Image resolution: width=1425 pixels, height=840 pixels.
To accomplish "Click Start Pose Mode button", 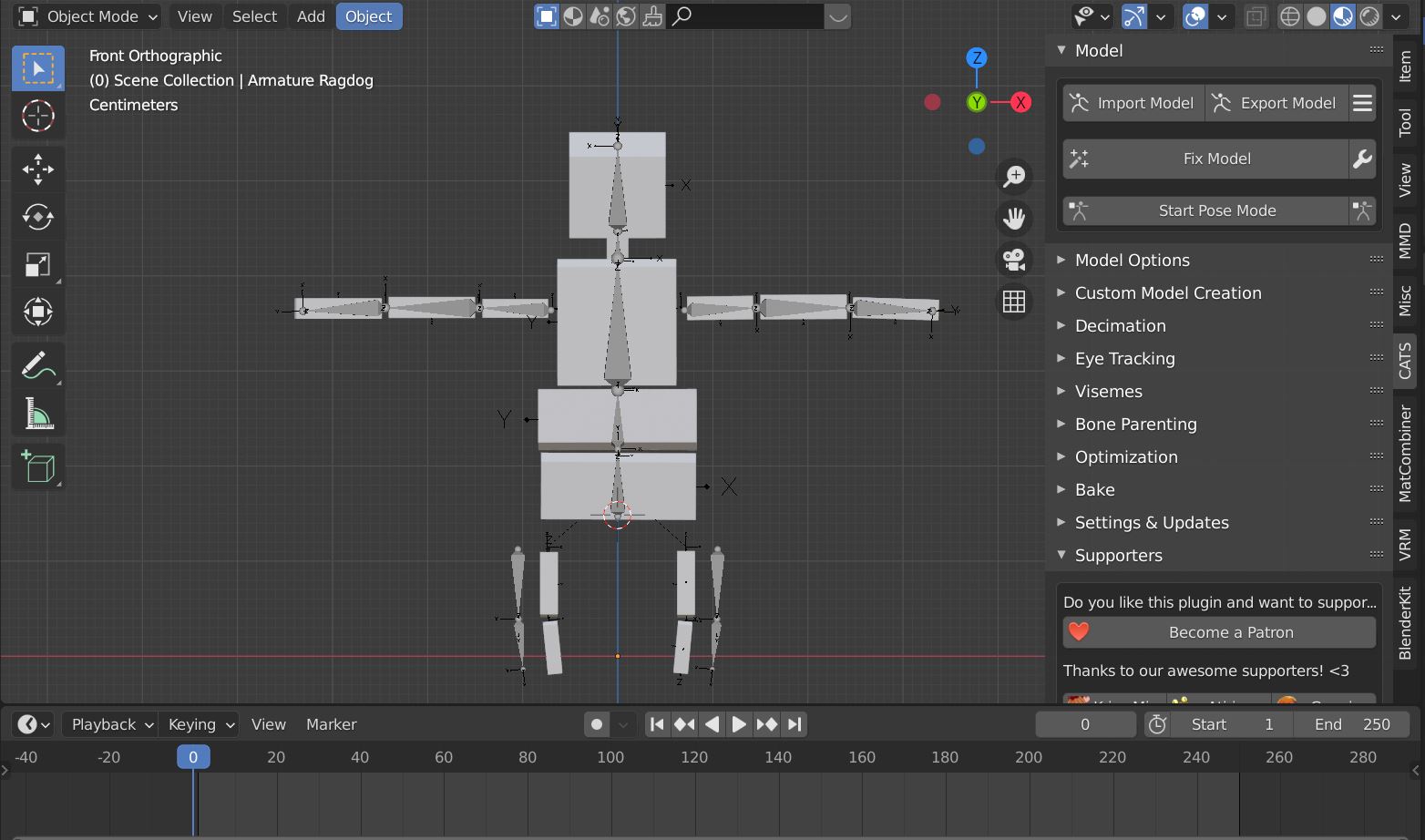I will (x=1205, y=210).
